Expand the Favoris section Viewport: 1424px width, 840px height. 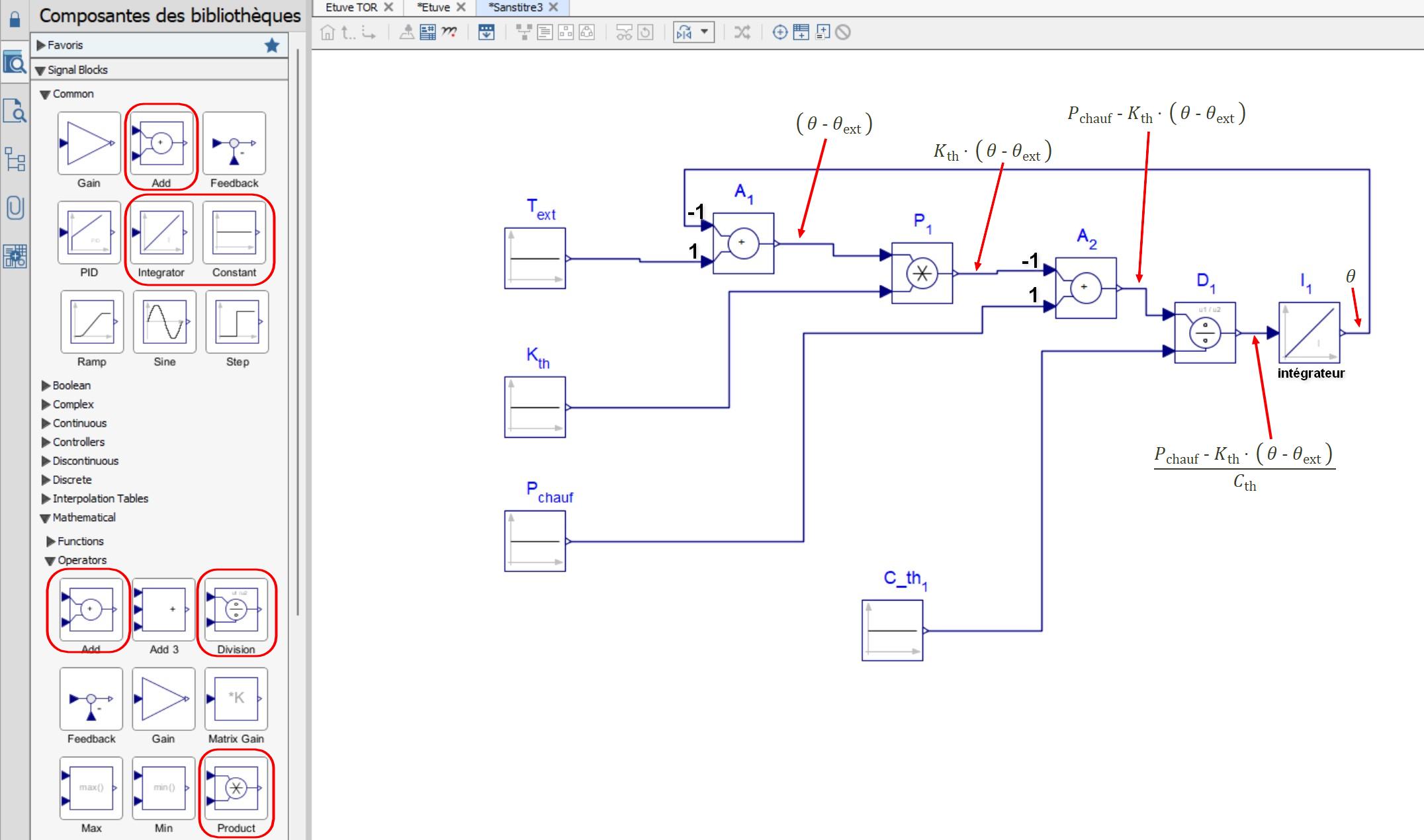(x=41, y=45)
